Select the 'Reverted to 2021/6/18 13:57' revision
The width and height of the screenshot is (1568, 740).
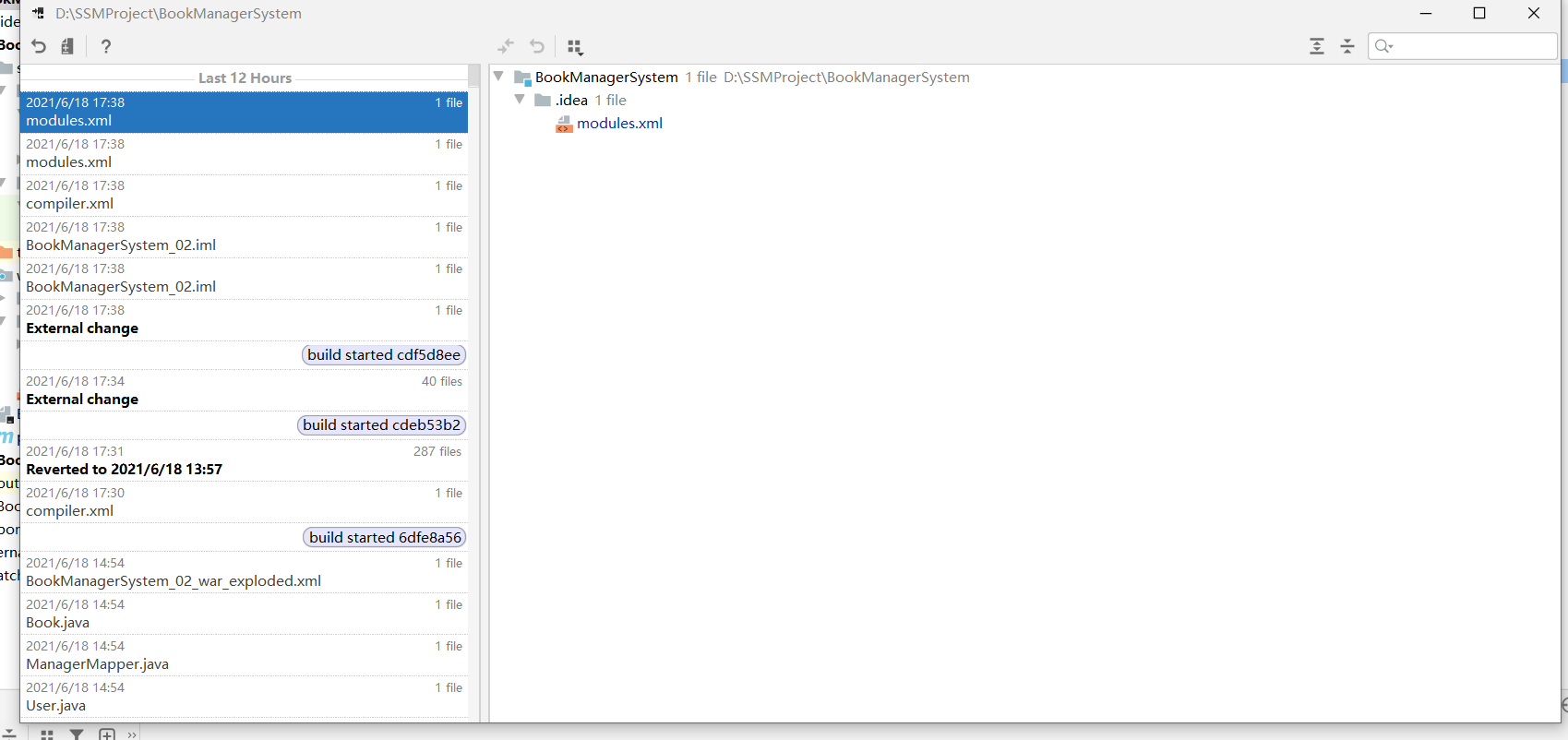pyautogui.click(x=244, y=460)
